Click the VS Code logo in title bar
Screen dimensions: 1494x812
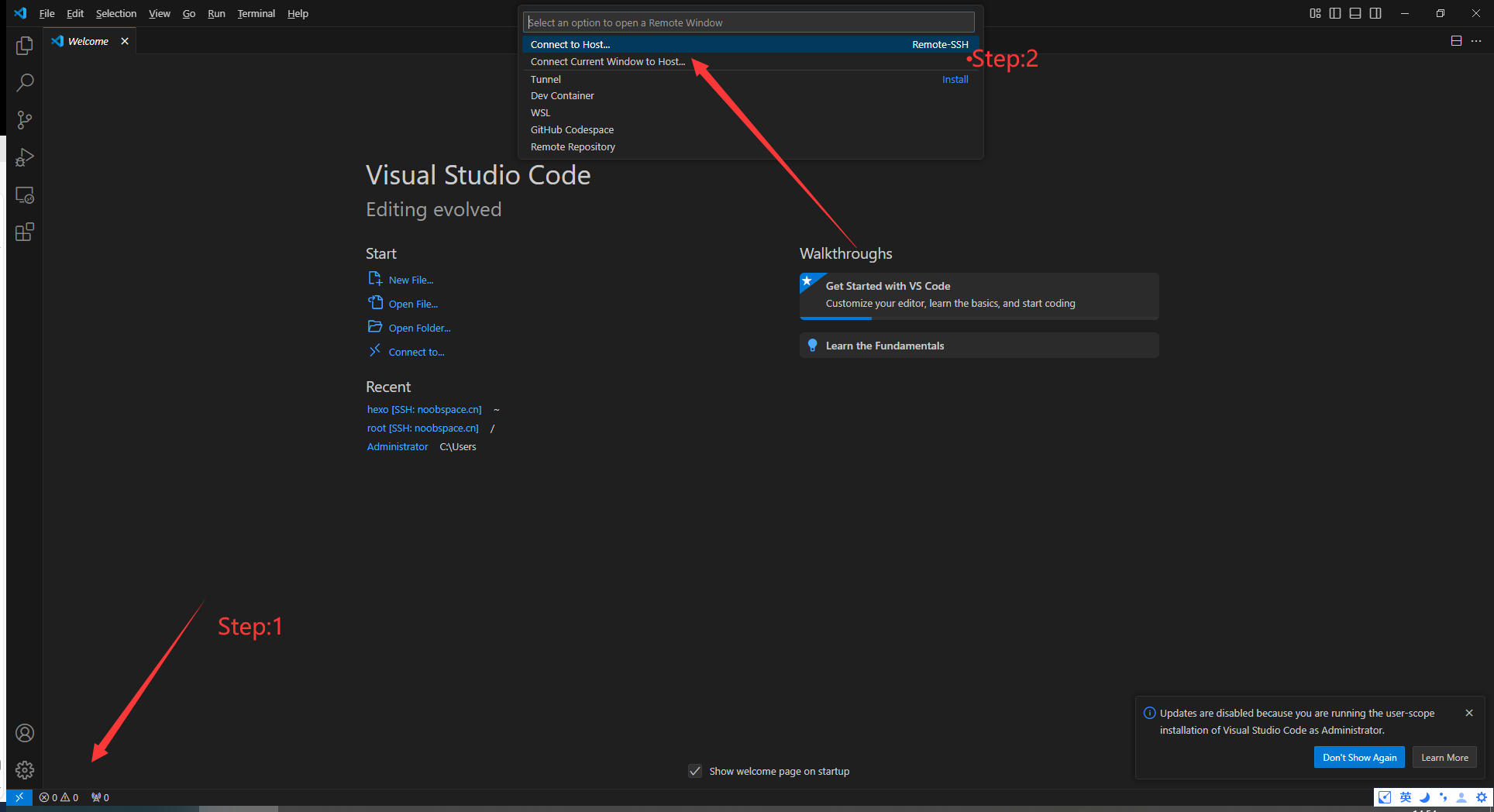20,13
